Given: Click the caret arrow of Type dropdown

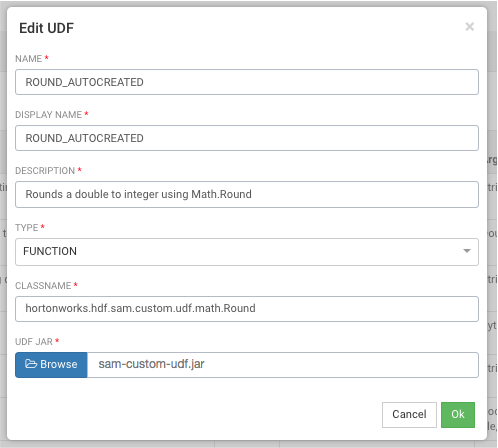Looking at the screenshot, I should coord(467,251).
